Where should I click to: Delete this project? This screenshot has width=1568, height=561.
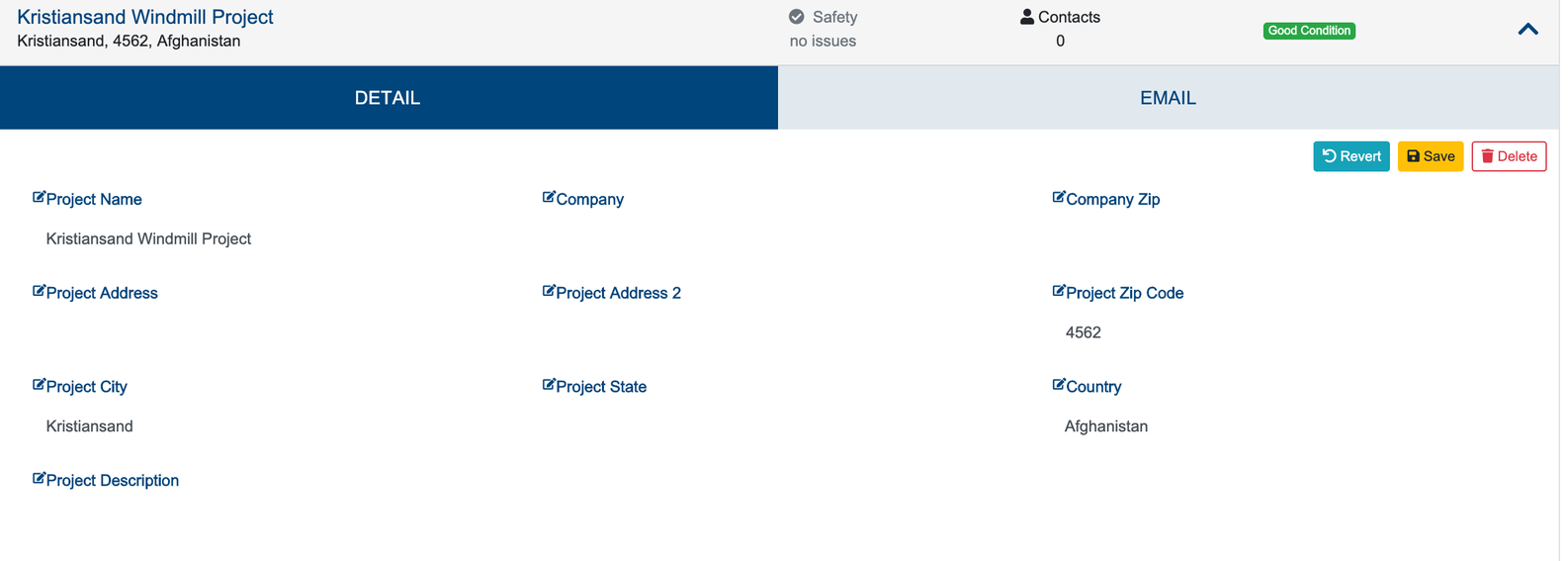click(x=1509, y=156)
